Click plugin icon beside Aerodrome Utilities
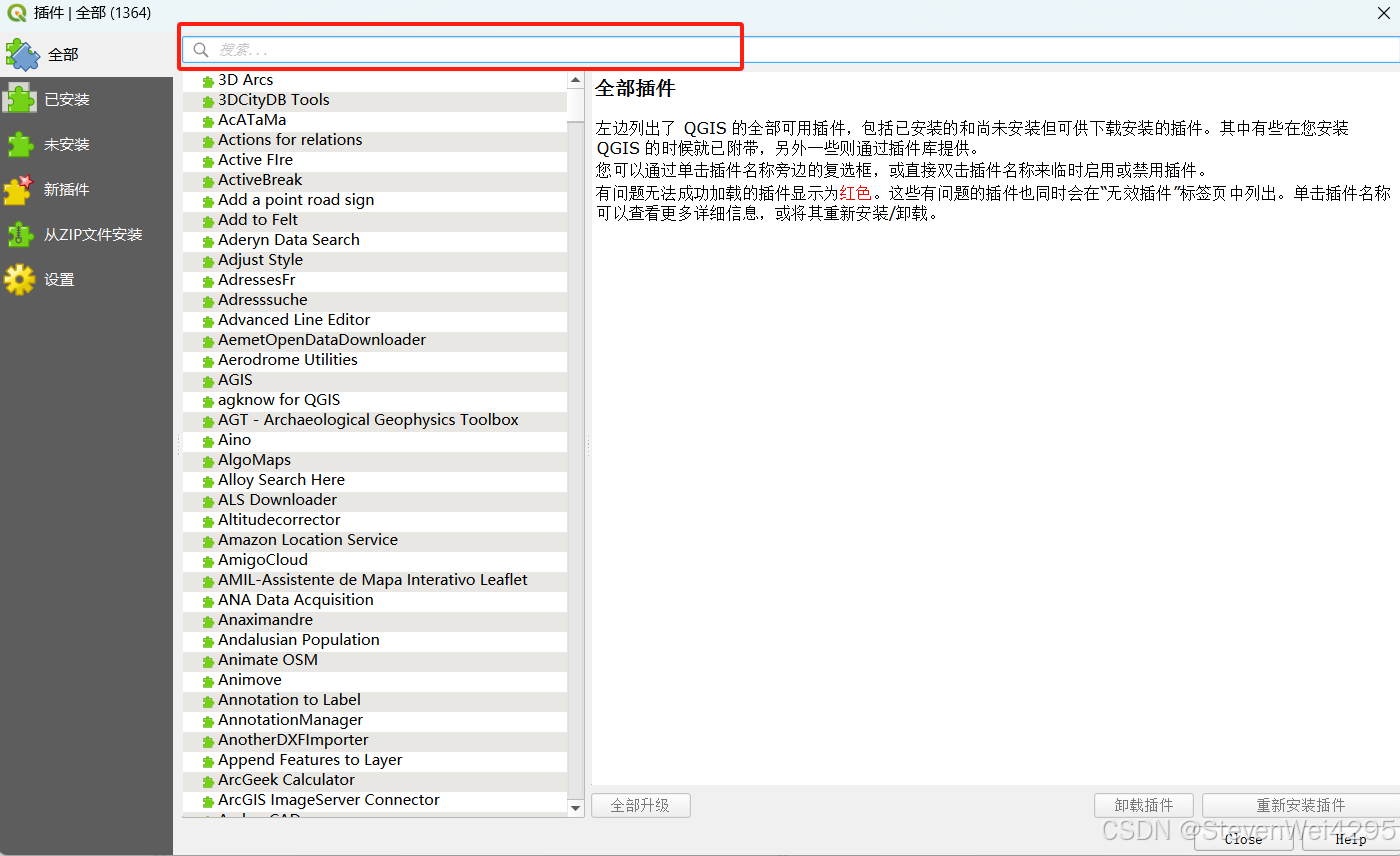The image size is (1400, 856). pyautogui.click(x=208, y=362)
